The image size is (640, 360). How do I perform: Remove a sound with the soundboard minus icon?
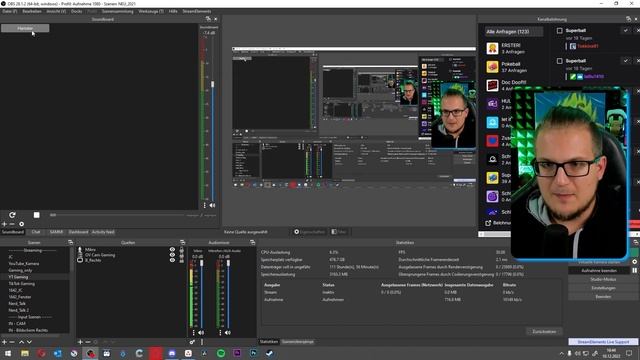point(12,224)
